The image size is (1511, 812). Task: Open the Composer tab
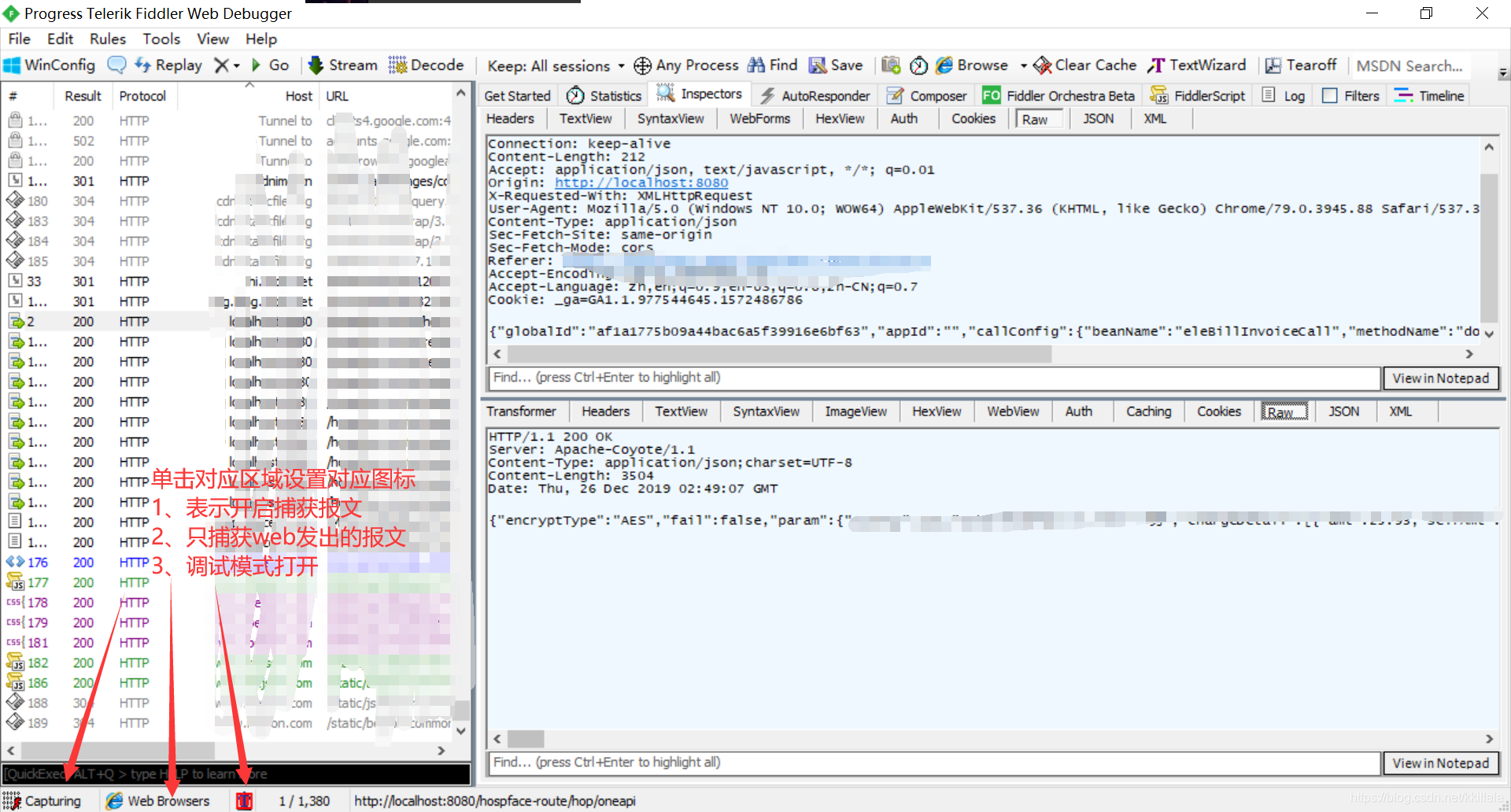click(x=927, y=95)
